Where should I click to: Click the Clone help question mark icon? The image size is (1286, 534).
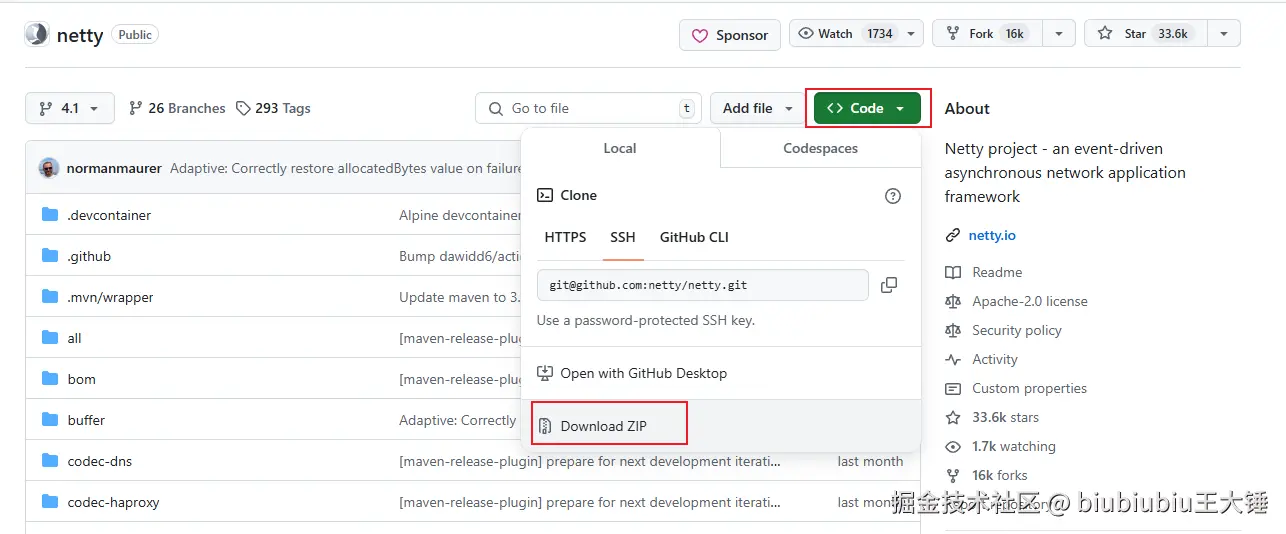point(893,196)
